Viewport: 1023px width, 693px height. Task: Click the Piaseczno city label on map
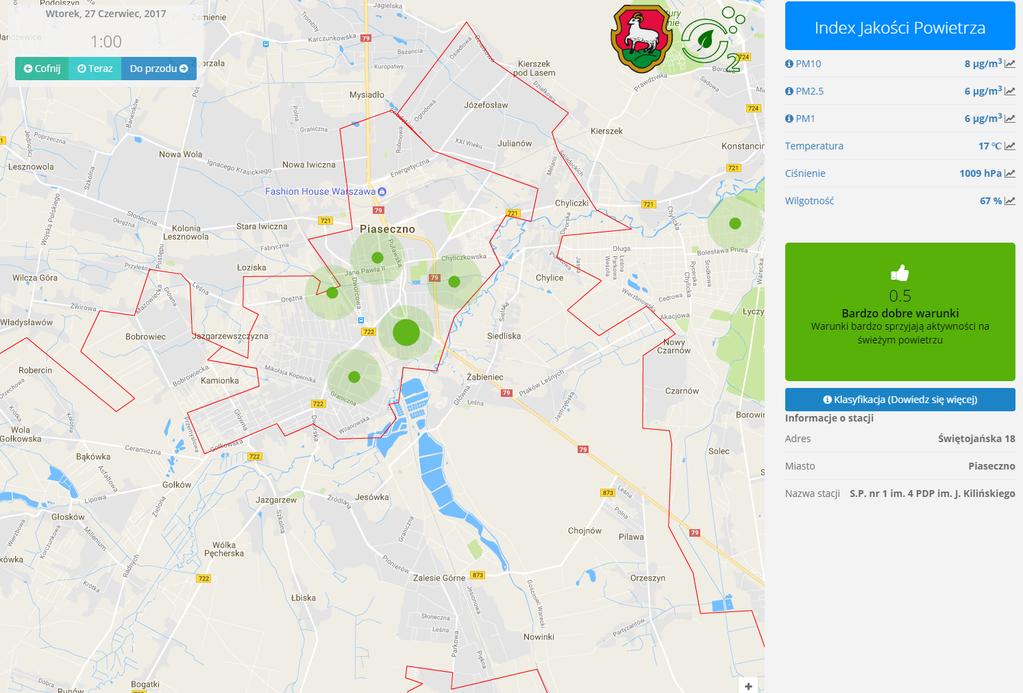(x=388, y=229)
